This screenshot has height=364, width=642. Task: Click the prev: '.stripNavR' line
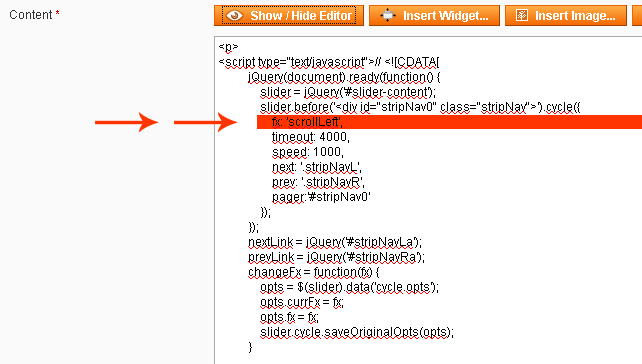(318, 182)
